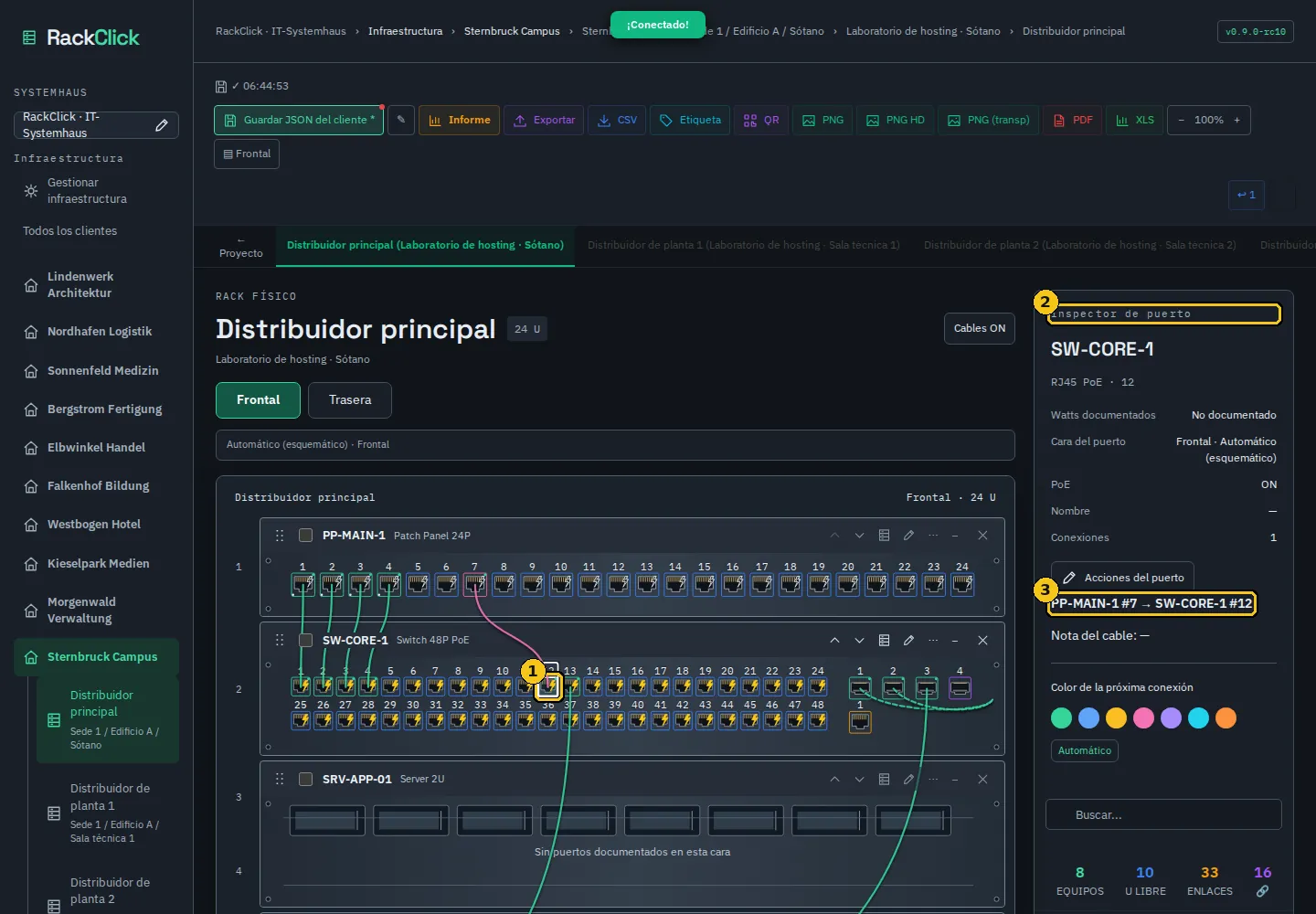
Task: Open Distribuidor de planta 2 tab
Action: (1079, 245)
